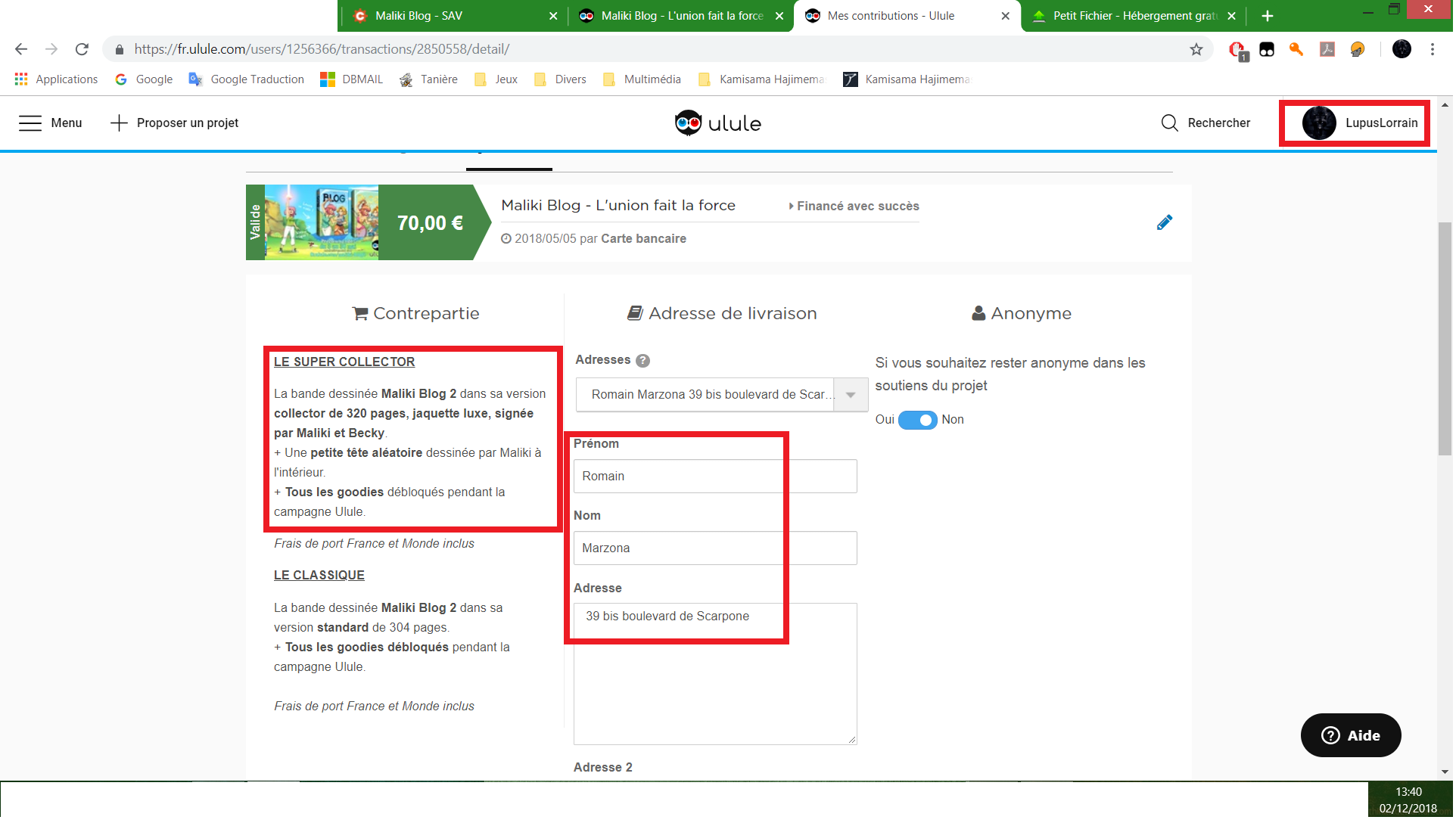Click the Adresses help question mark icon
The image size is (1456, 823).
pos(644,362)
